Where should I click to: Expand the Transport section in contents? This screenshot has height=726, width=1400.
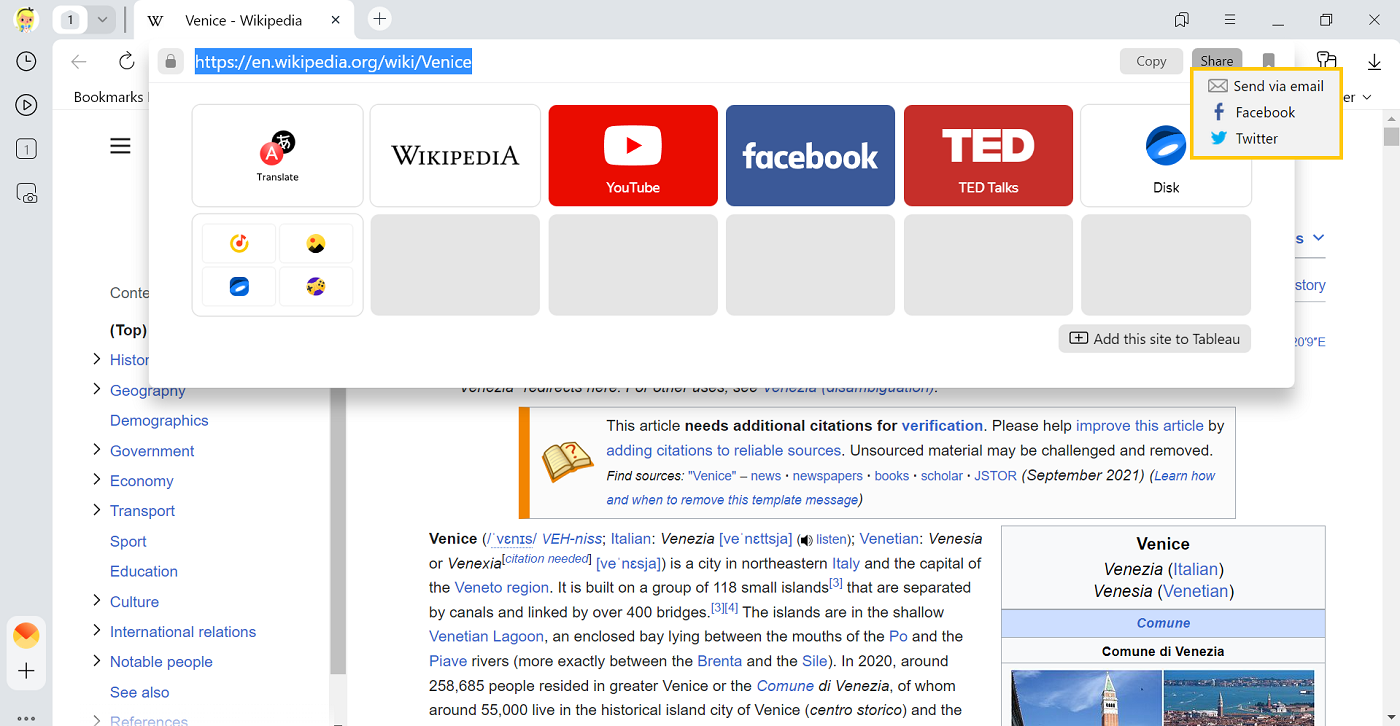pyautogui.click(x=97, y=510)
